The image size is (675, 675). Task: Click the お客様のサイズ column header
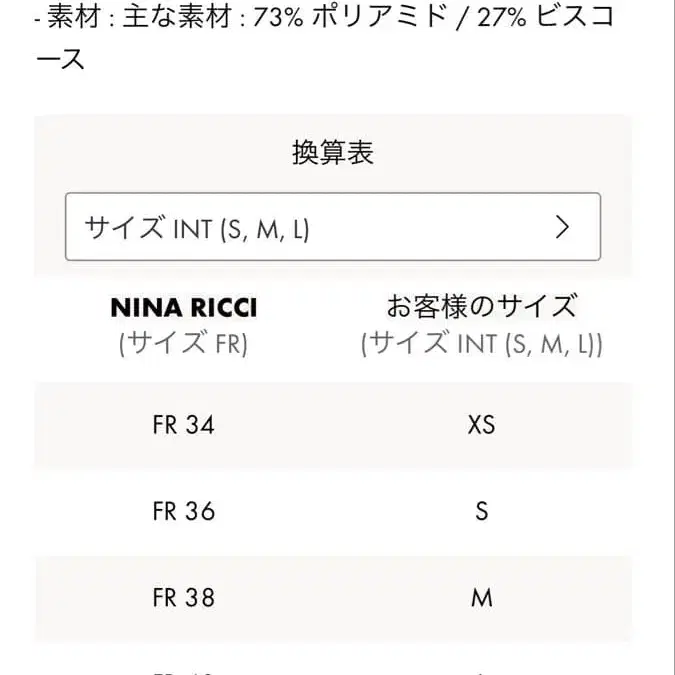(x=482, y=306)
